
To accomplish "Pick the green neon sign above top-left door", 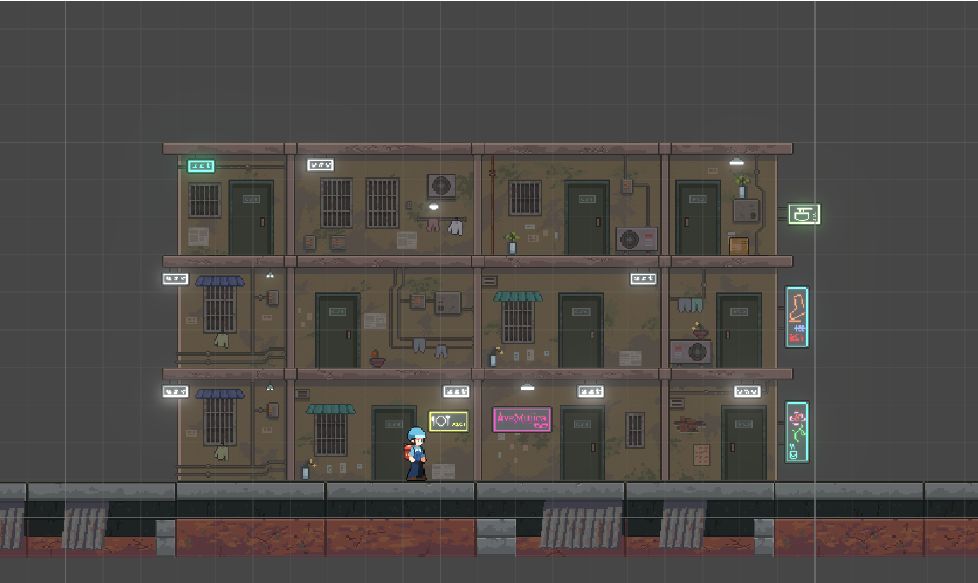I will (201, 166).
